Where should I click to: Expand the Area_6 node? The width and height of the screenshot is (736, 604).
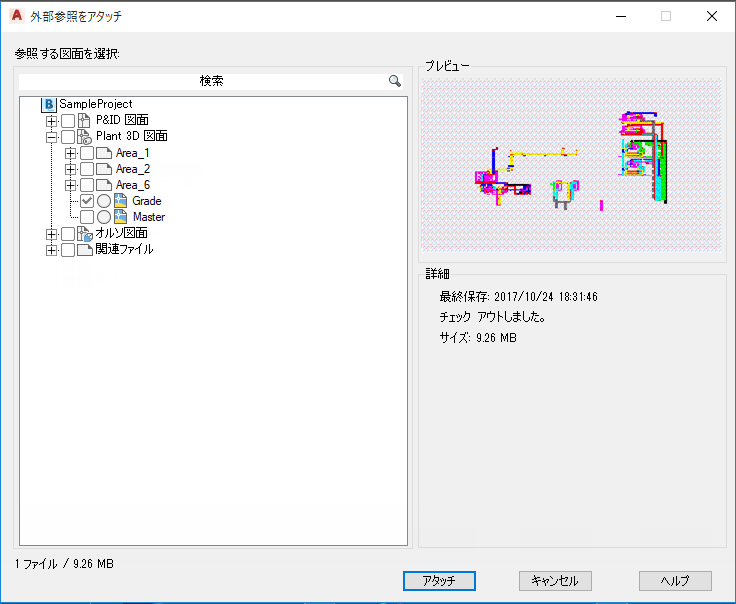coord(70,185)
